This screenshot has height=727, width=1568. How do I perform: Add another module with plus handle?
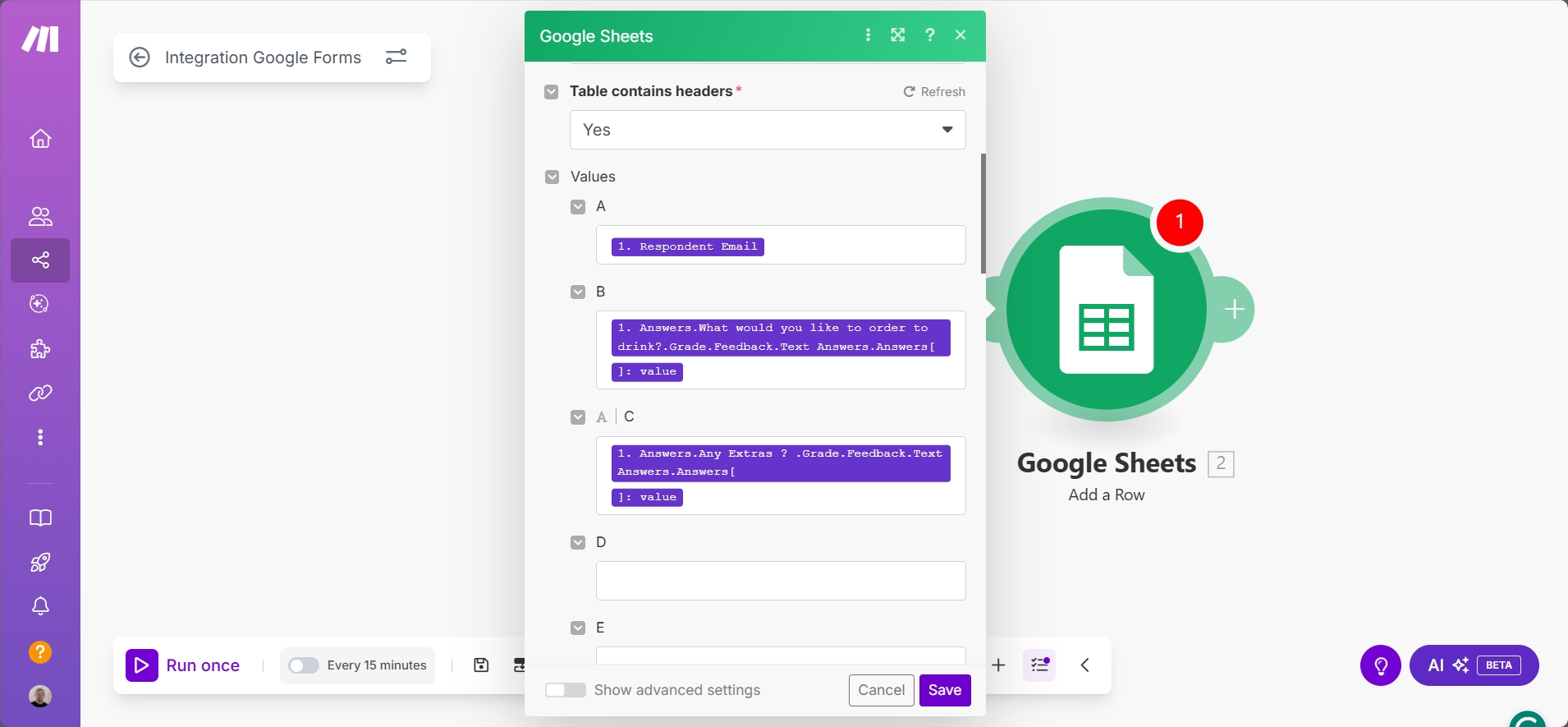pyautogui.click(x=1234, y=310)
